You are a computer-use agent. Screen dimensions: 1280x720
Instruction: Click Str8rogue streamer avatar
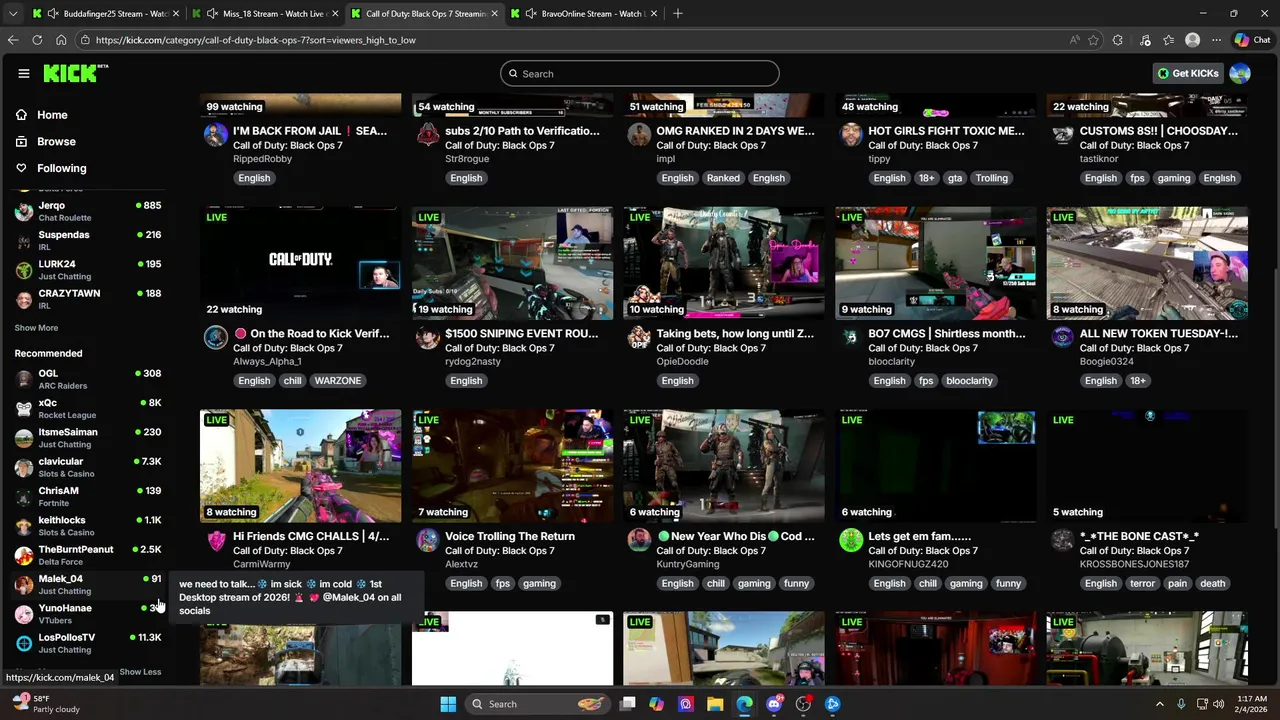pos(427,135)
